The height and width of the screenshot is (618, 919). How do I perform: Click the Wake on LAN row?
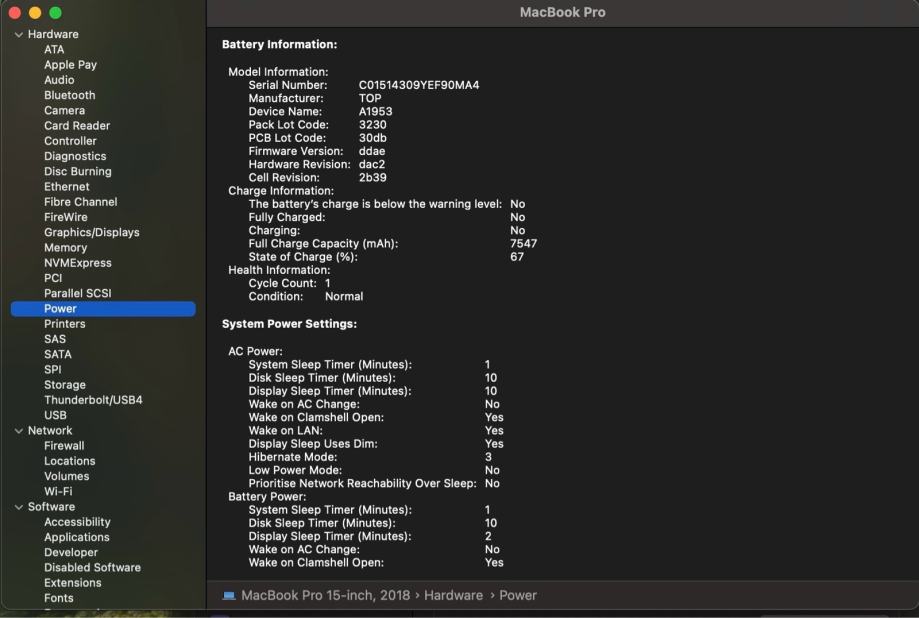(376, 431)
